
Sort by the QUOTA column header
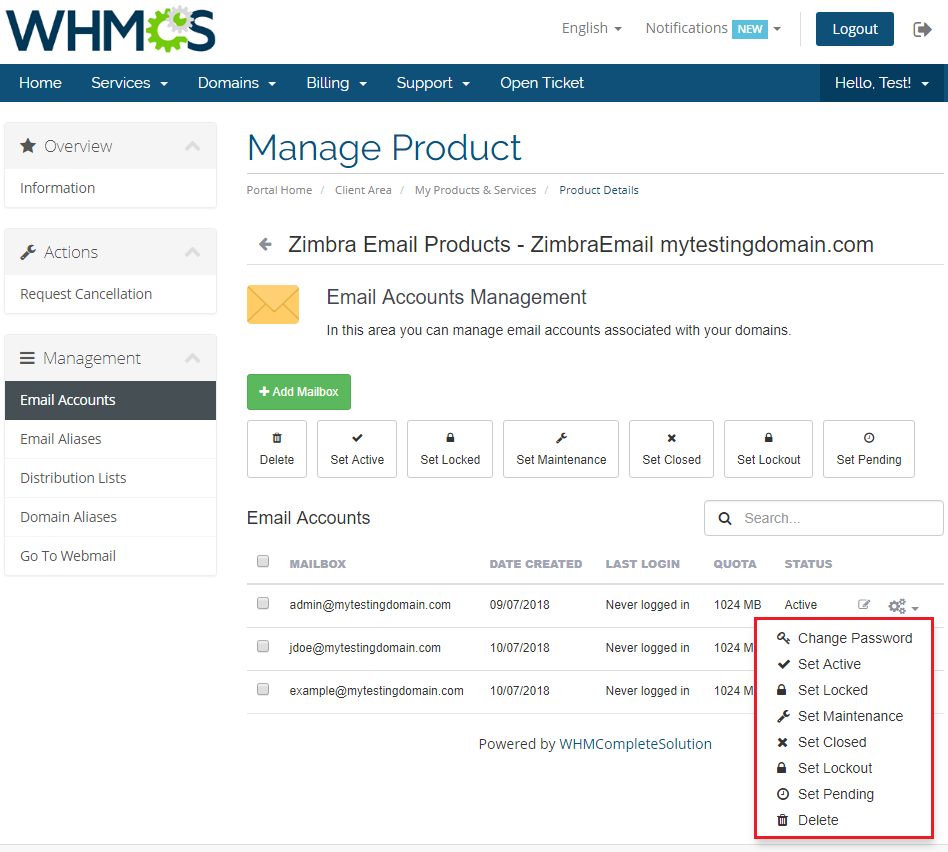click(735, 564)
